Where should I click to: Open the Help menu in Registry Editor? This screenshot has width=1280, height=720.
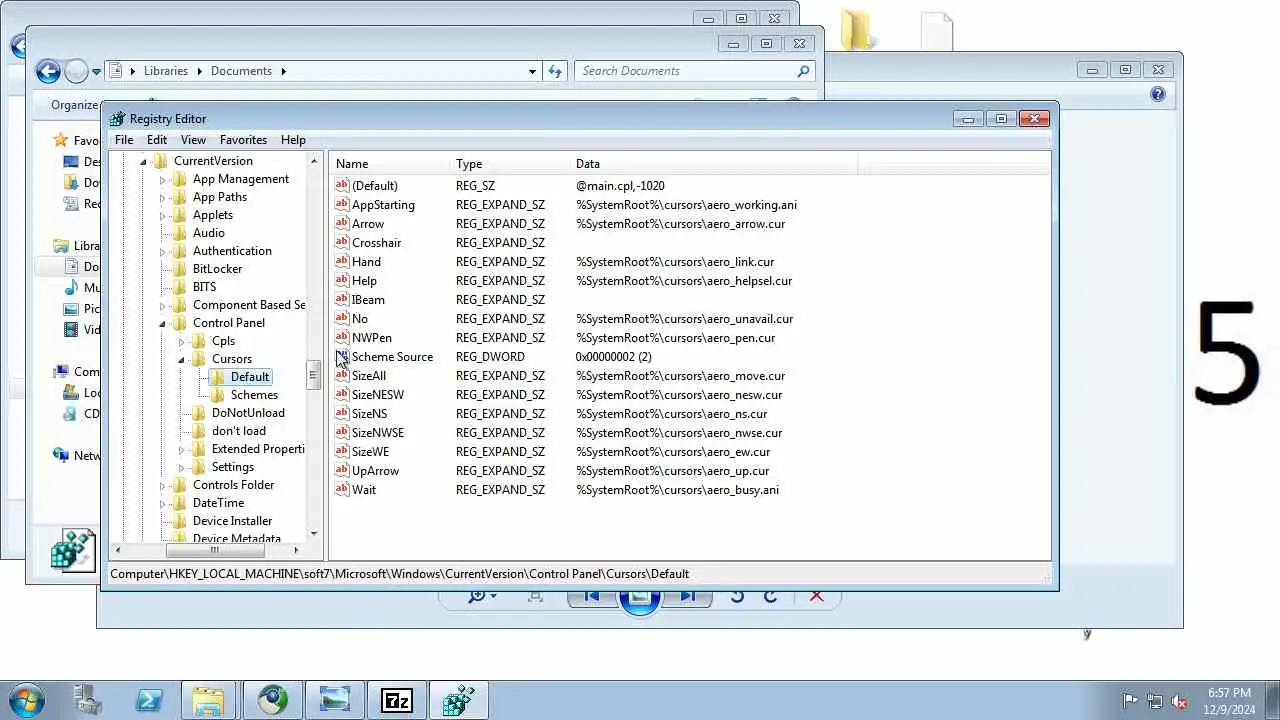293,140
